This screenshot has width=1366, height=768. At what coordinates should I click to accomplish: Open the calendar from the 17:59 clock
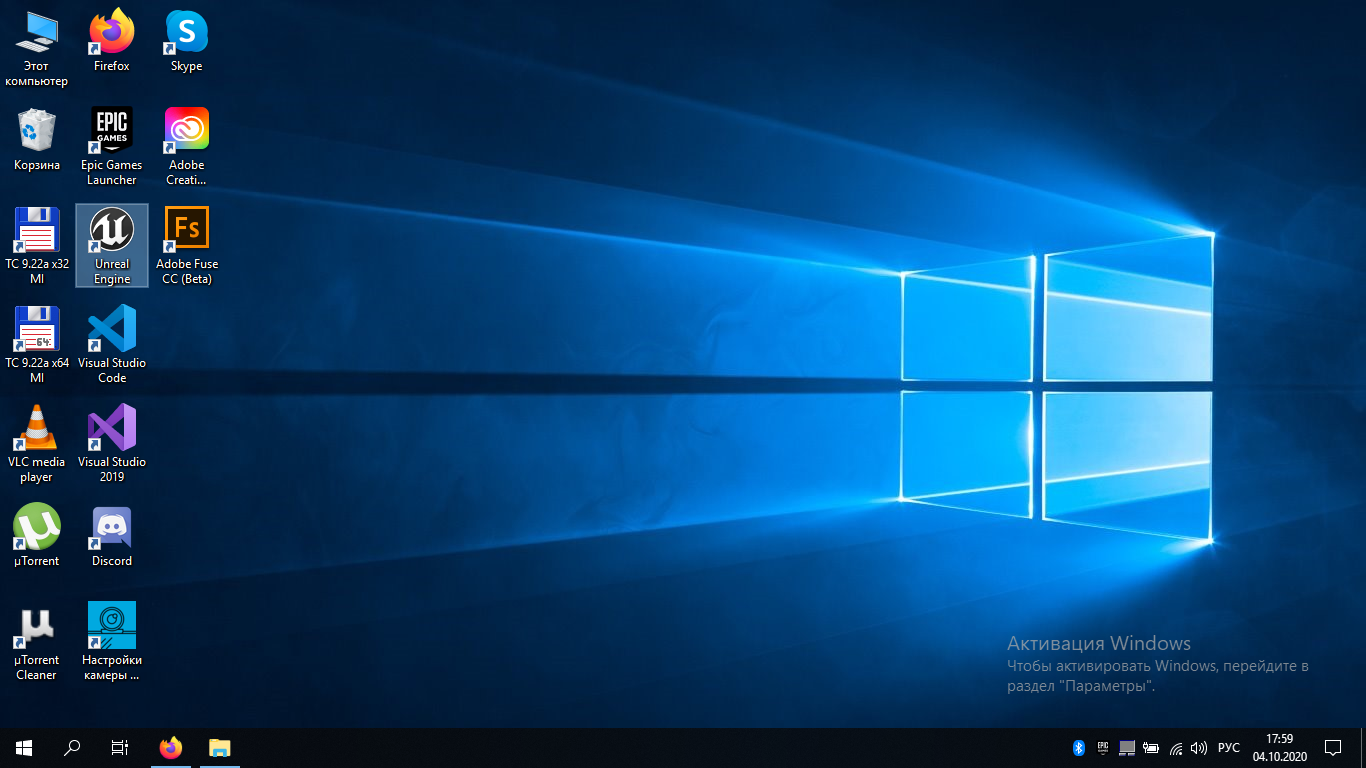(1280, 748)
